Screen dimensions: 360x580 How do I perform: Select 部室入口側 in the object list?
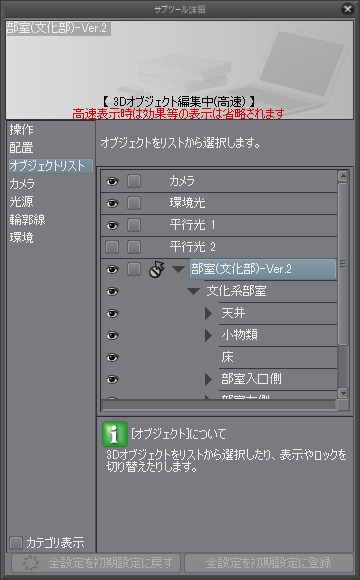tap(251, 379)
